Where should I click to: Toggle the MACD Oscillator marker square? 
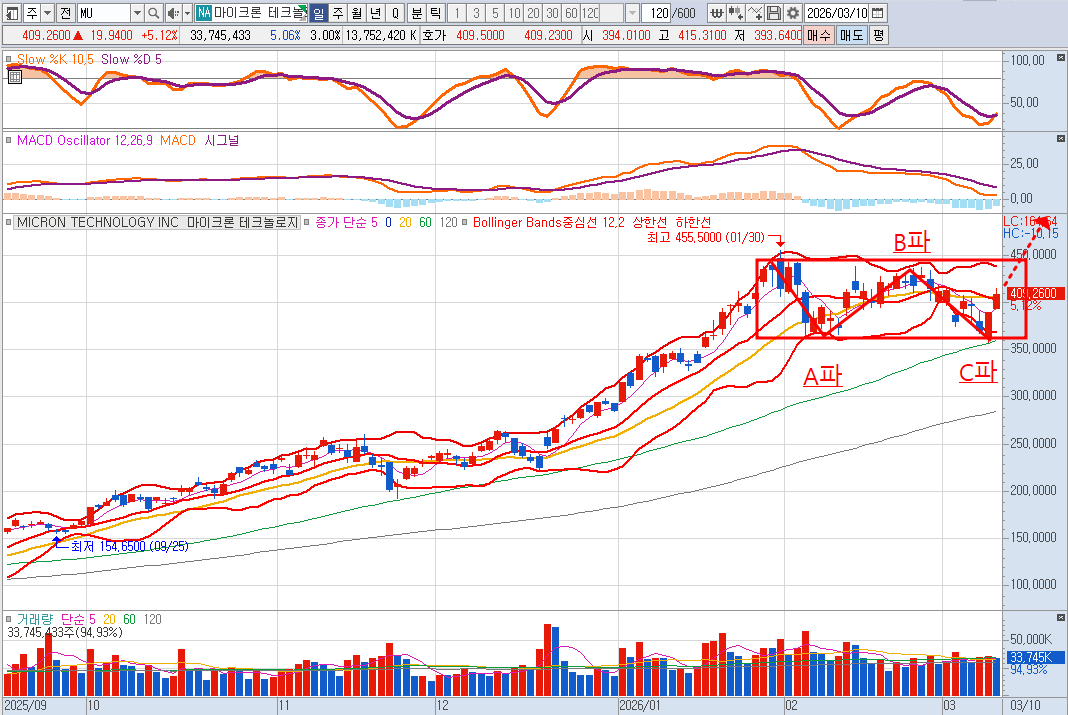coord(10,141)
